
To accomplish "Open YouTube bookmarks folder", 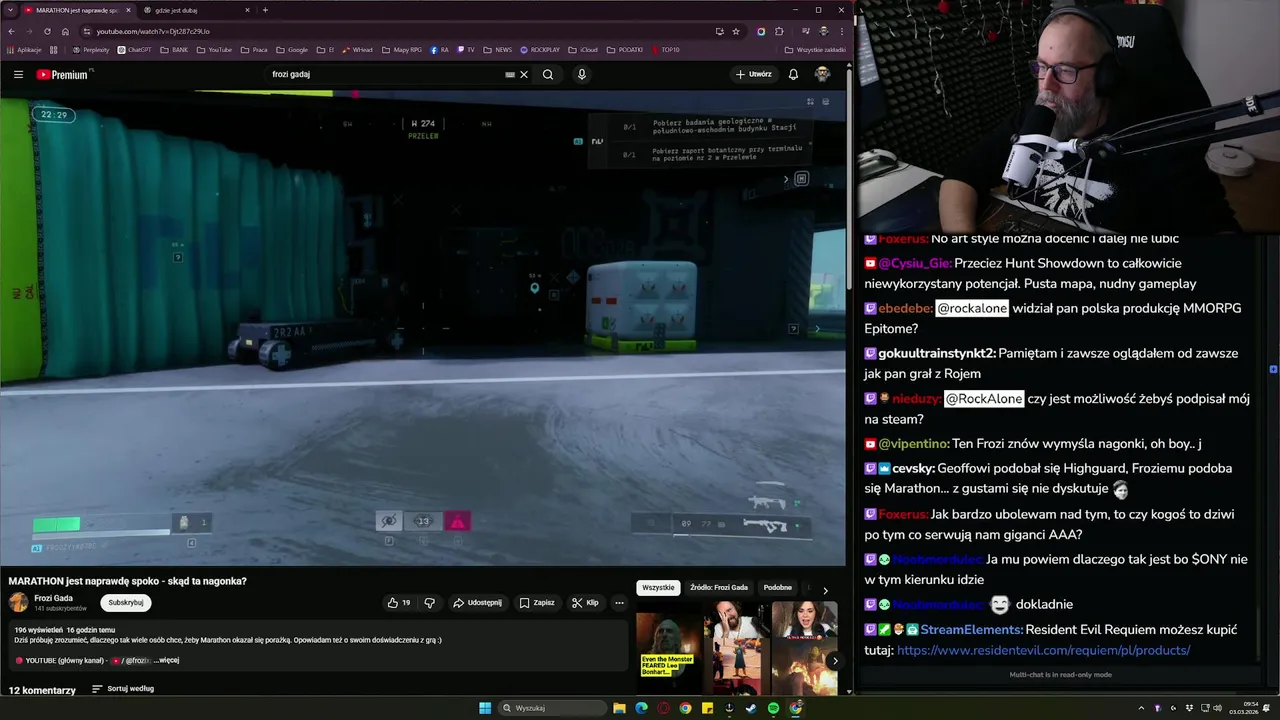I will [214, 49].
